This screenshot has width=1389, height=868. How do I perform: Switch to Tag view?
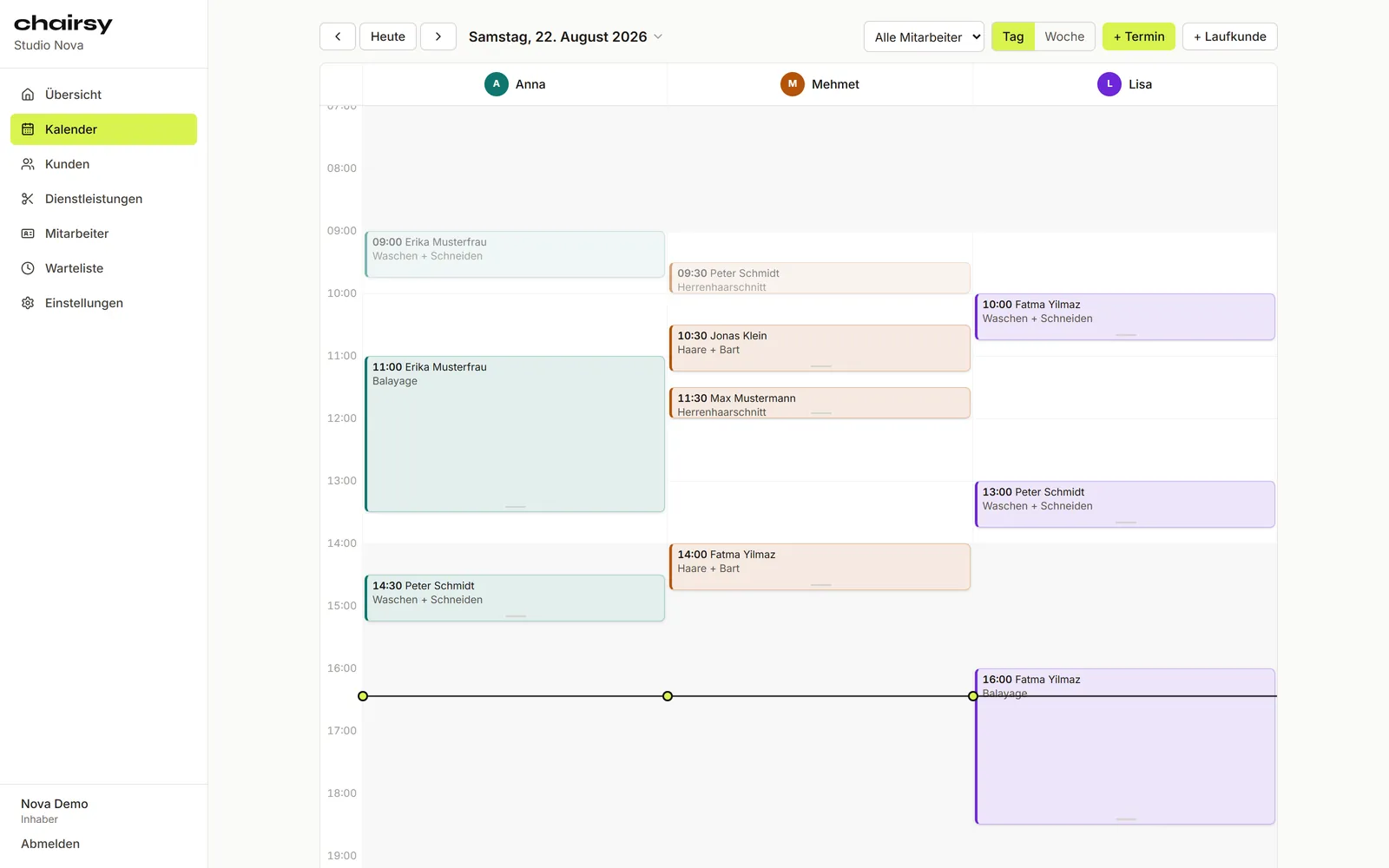pos(1013,36)
